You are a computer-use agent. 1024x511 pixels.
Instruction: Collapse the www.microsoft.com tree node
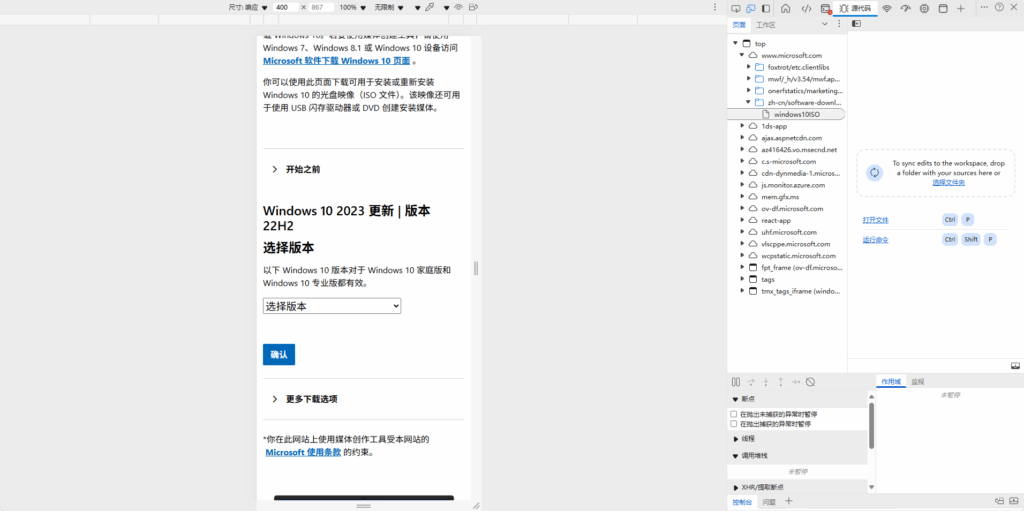tap(742, 56)
